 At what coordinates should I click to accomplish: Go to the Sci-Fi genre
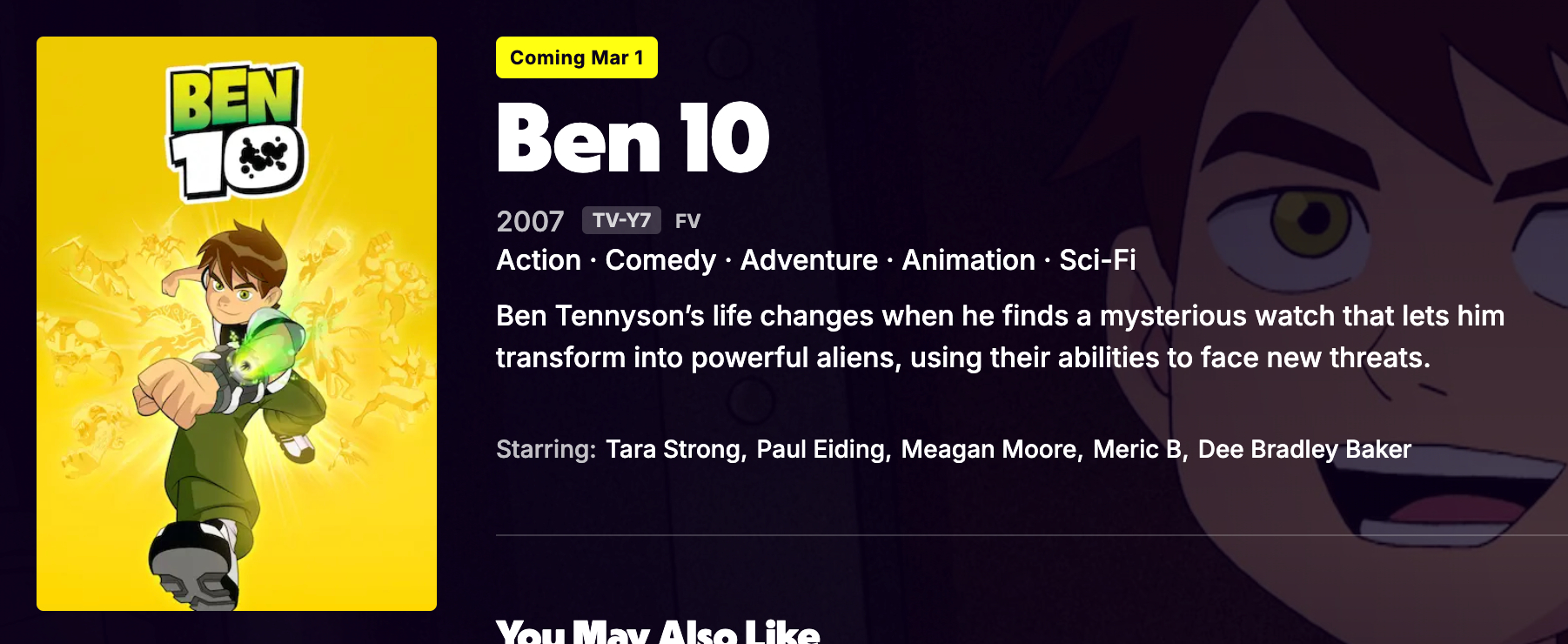pyautogui.click(x=1097, y=260)
